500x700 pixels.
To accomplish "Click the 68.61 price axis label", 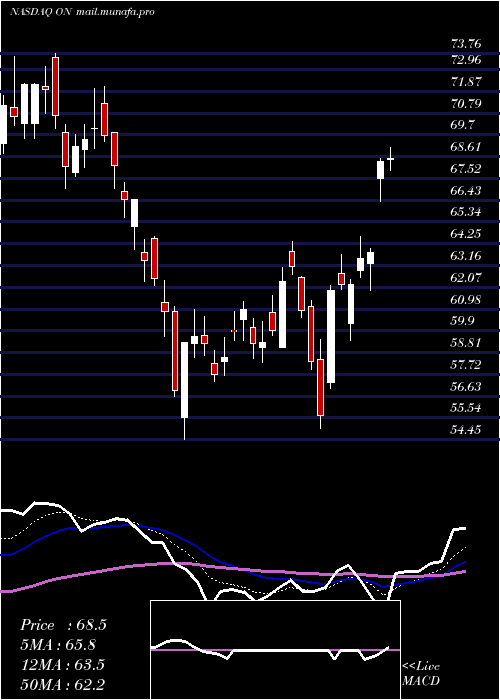I will [x=466, y=147].
